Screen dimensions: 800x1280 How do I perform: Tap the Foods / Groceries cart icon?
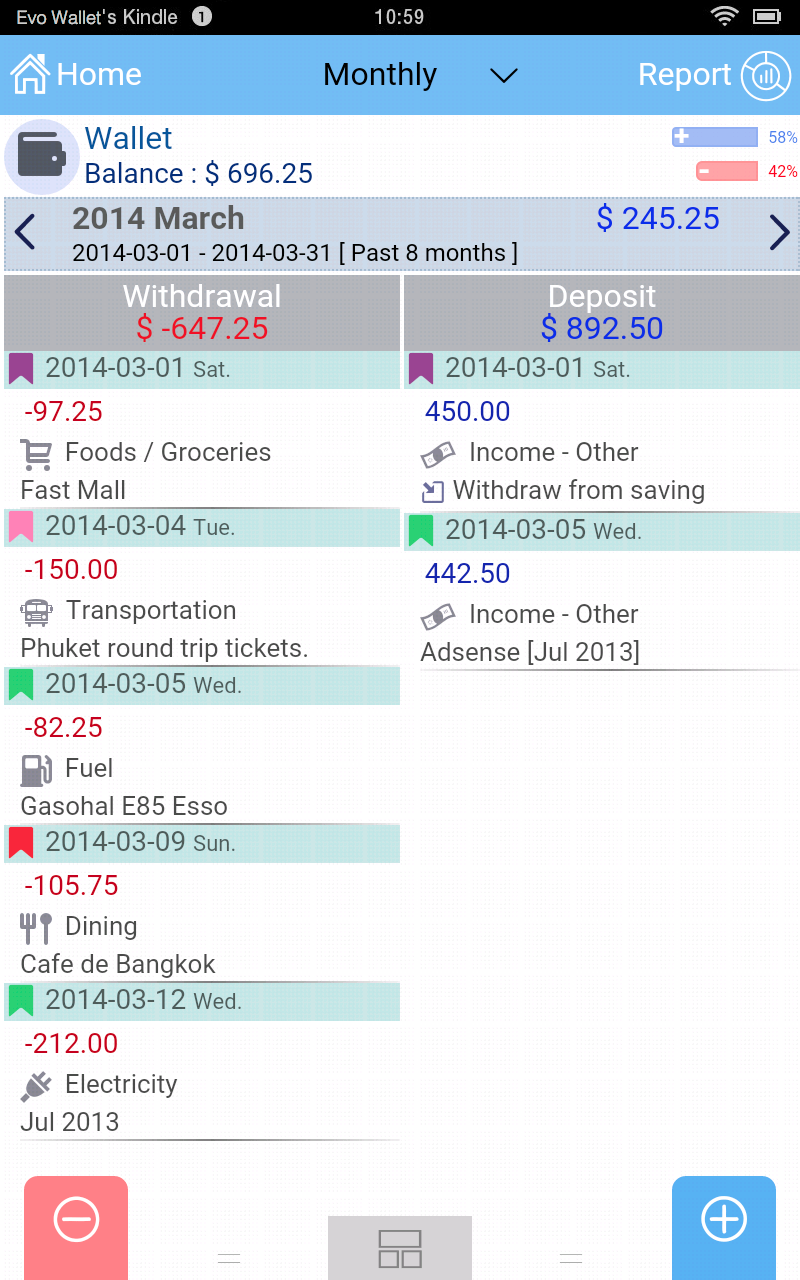pos(35,452)
